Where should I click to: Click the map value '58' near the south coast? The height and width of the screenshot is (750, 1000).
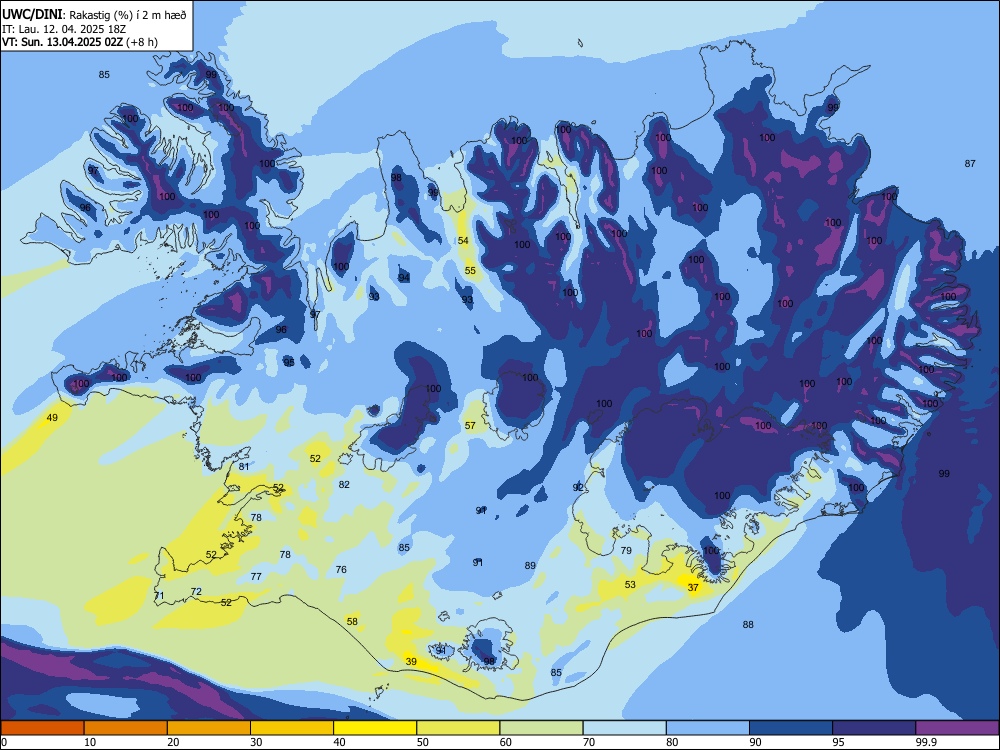(x=352, y=621)
